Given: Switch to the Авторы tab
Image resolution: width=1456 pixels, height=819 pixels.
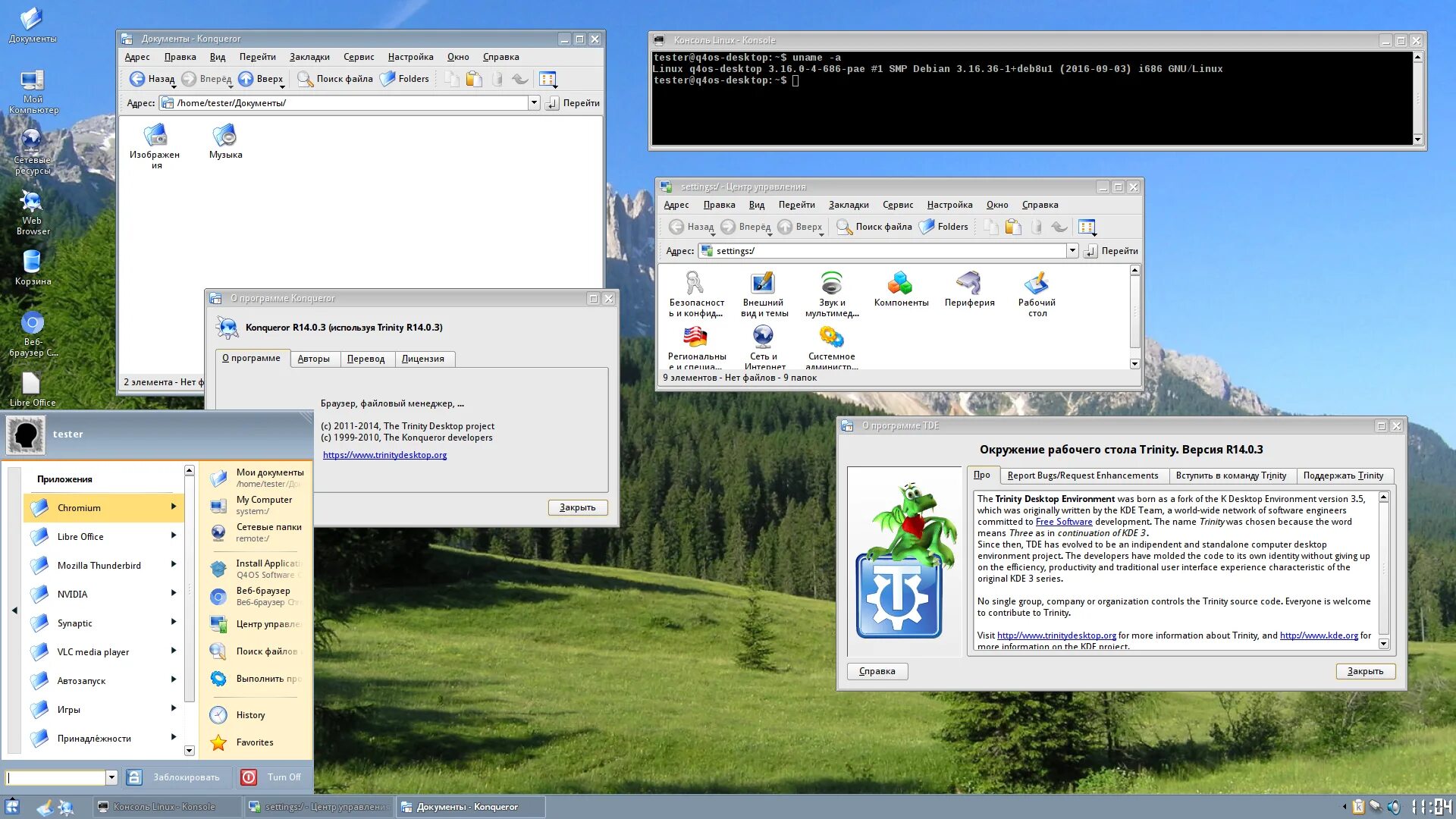Looking at the screenshot, I should click(x=313, y=359).
